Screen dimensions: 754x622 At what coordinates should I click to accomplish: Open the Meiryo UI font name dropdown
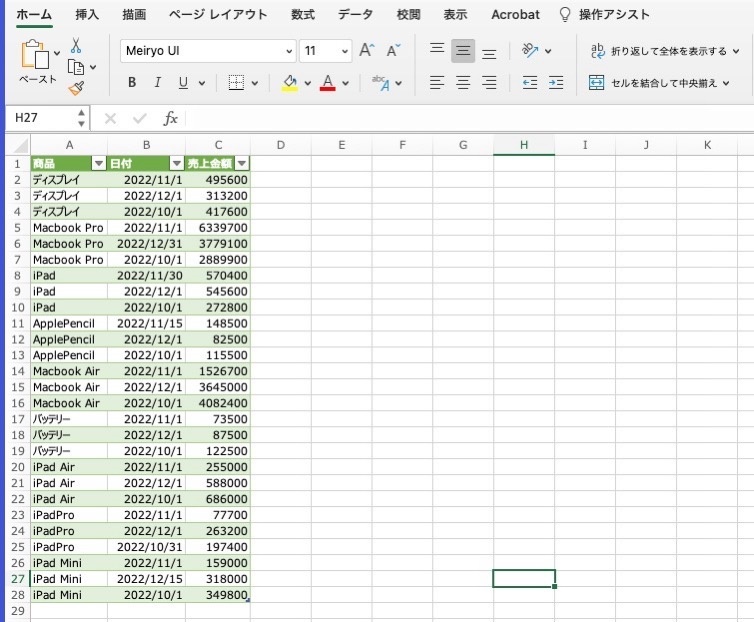[x=289, y=51]
